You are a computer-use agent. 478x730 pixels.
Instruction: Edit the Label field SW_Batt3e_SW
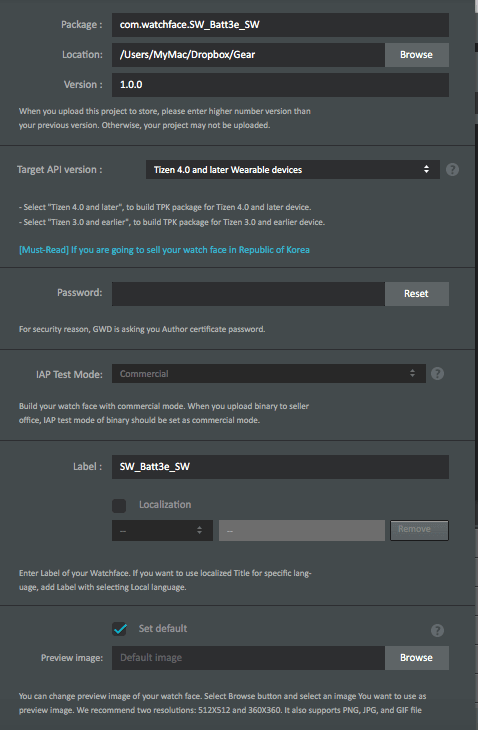point(280,467)
